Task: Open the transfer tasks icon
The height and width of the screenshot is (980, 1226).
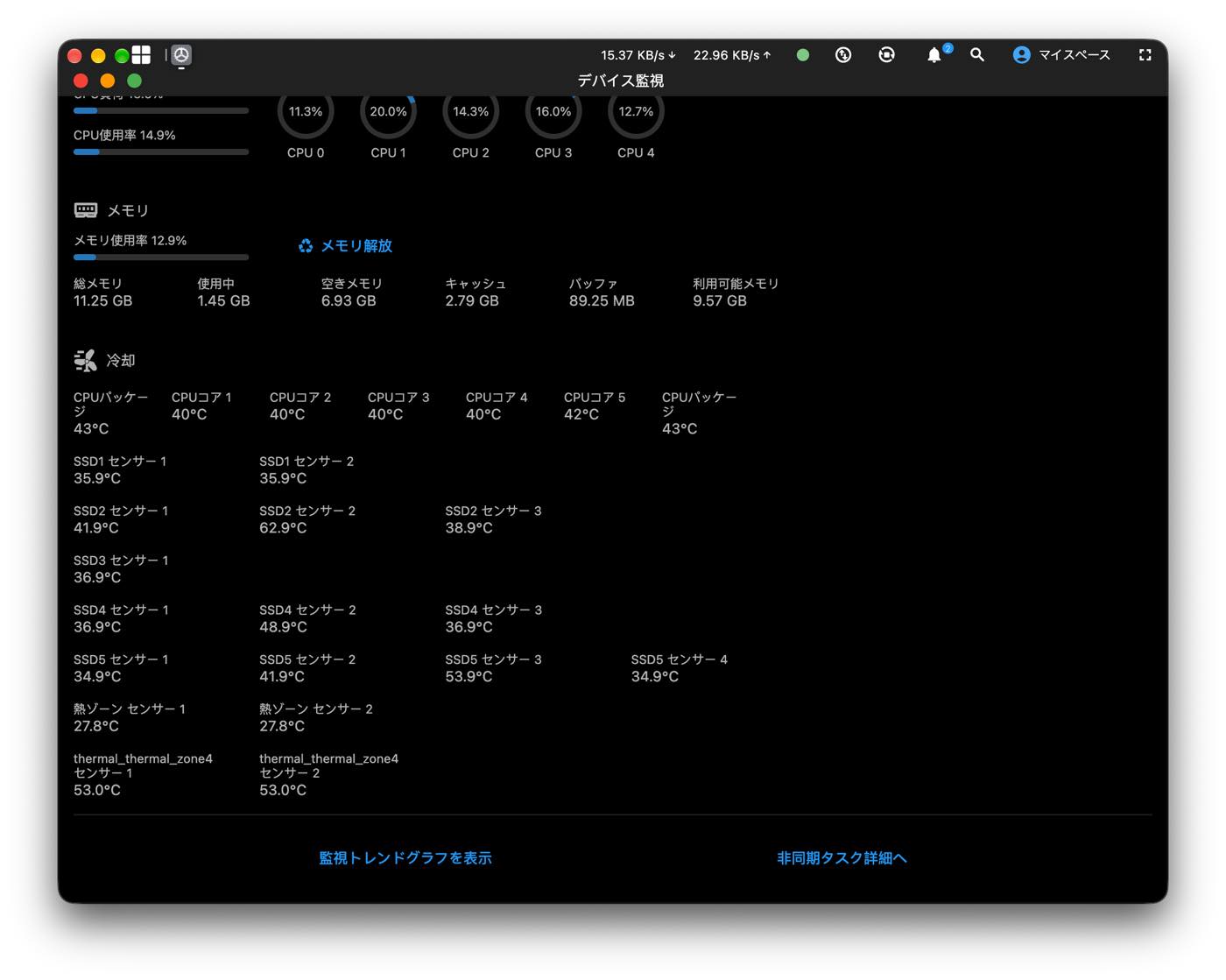Action: pyautogui.click(x=843, y=54)
